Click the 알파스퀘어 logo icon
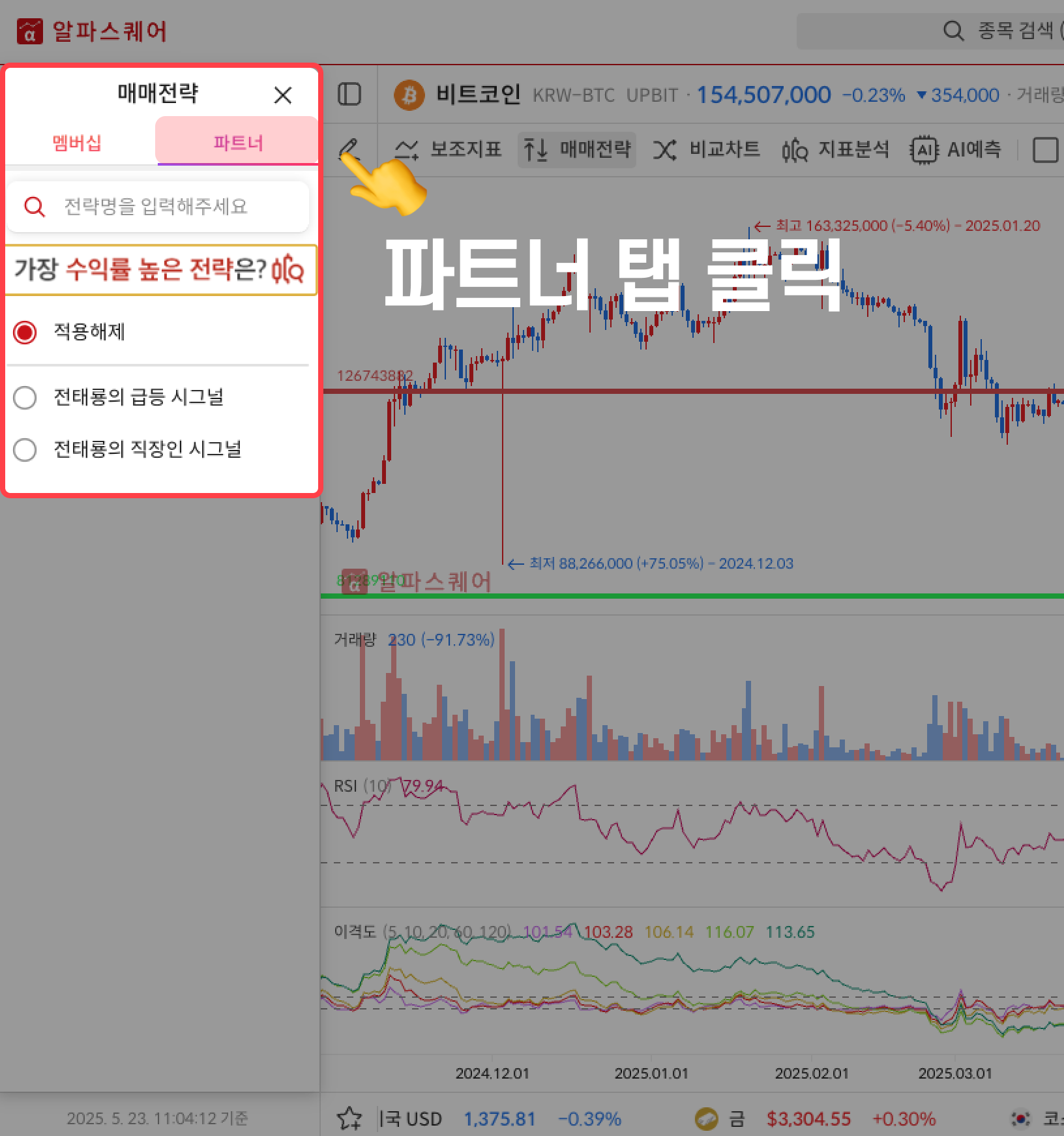 click(x=29, y=31)
